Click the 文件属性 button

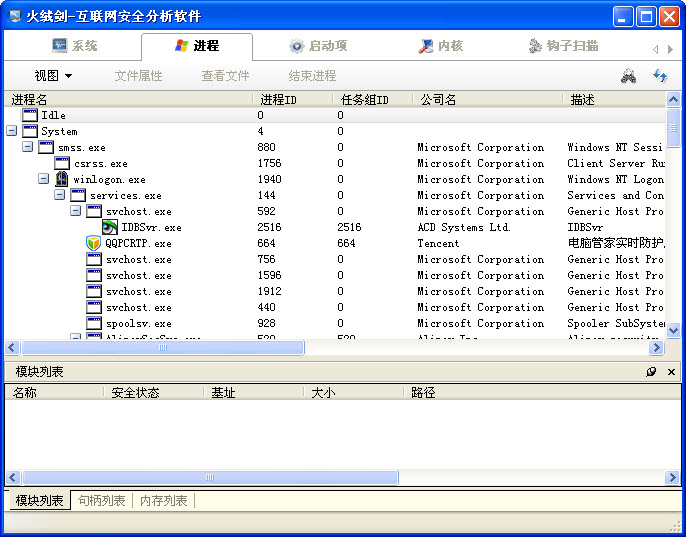[138, 76]
